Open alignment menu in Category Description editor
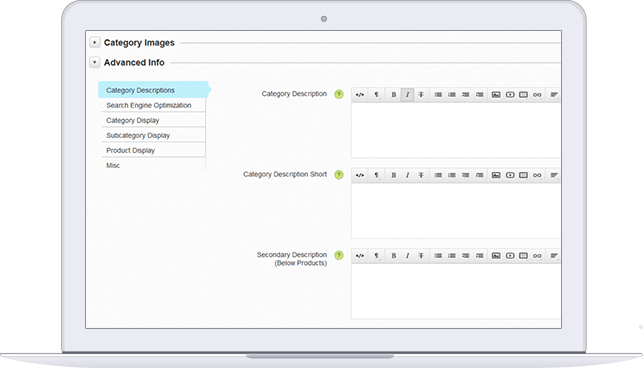The height and width of the screenshot is (368, 643). coord(554,95)
